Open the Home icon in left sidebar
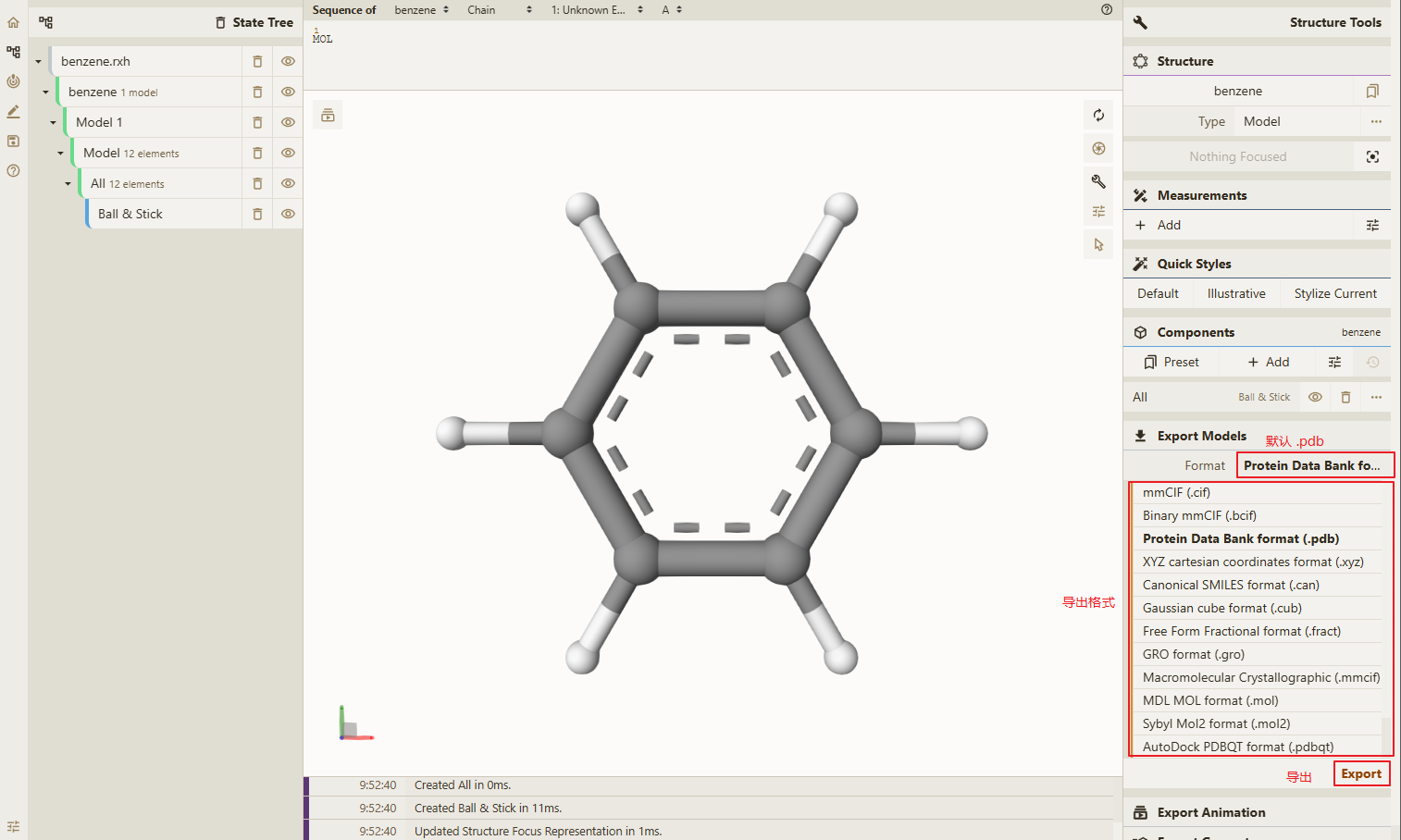The height and width of the screenshot is (840, 1401). pos(13,22)
